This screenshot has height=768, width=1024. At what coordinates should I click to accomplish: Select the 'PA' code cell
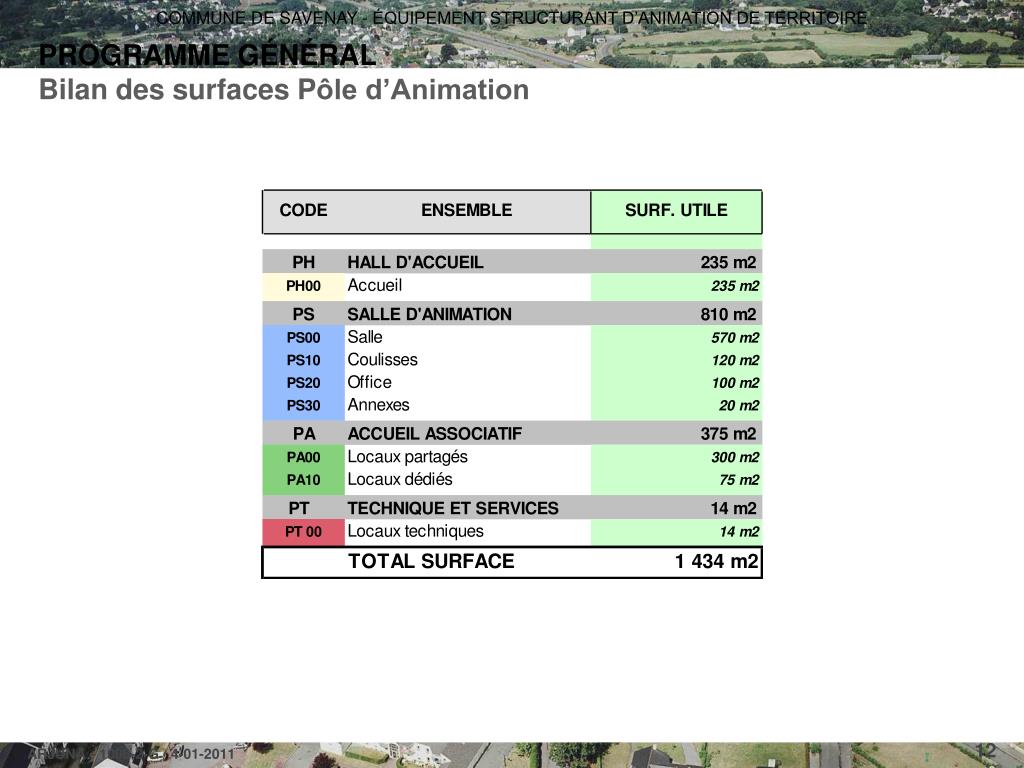[x=303, y=434]
